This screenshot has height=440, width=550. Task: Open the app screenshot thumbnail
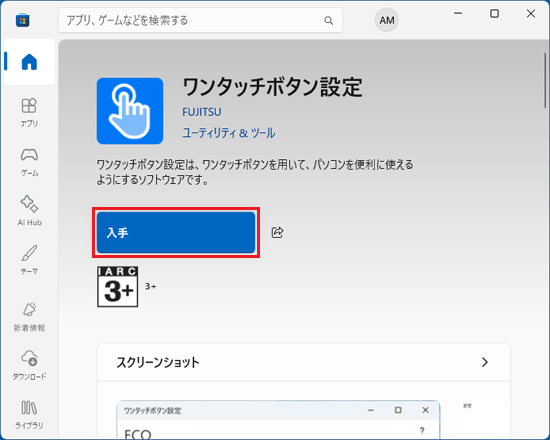(x=278, y=419)
